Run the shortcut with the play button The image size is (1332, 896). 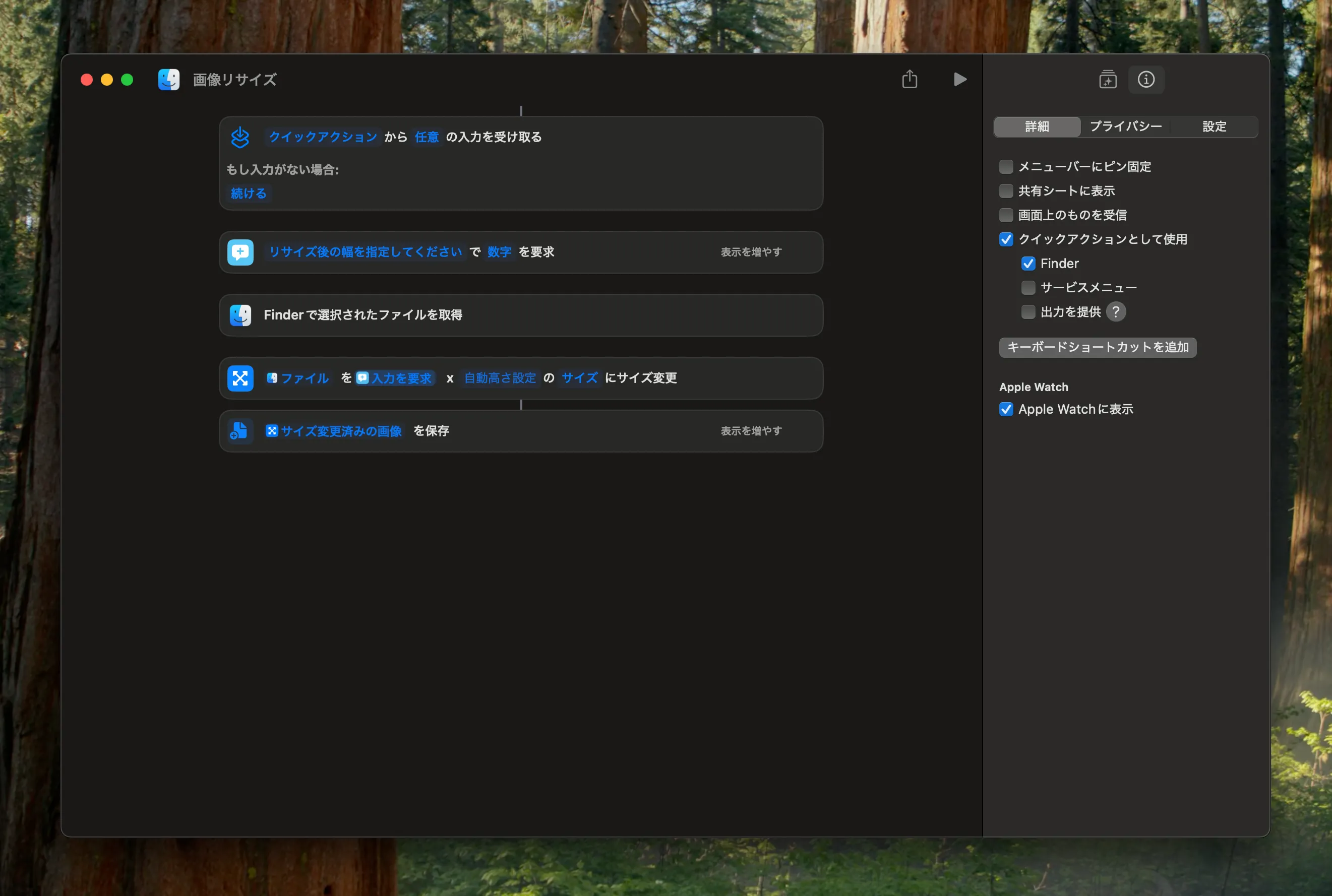pyautogui.click(x=960, y=80)
